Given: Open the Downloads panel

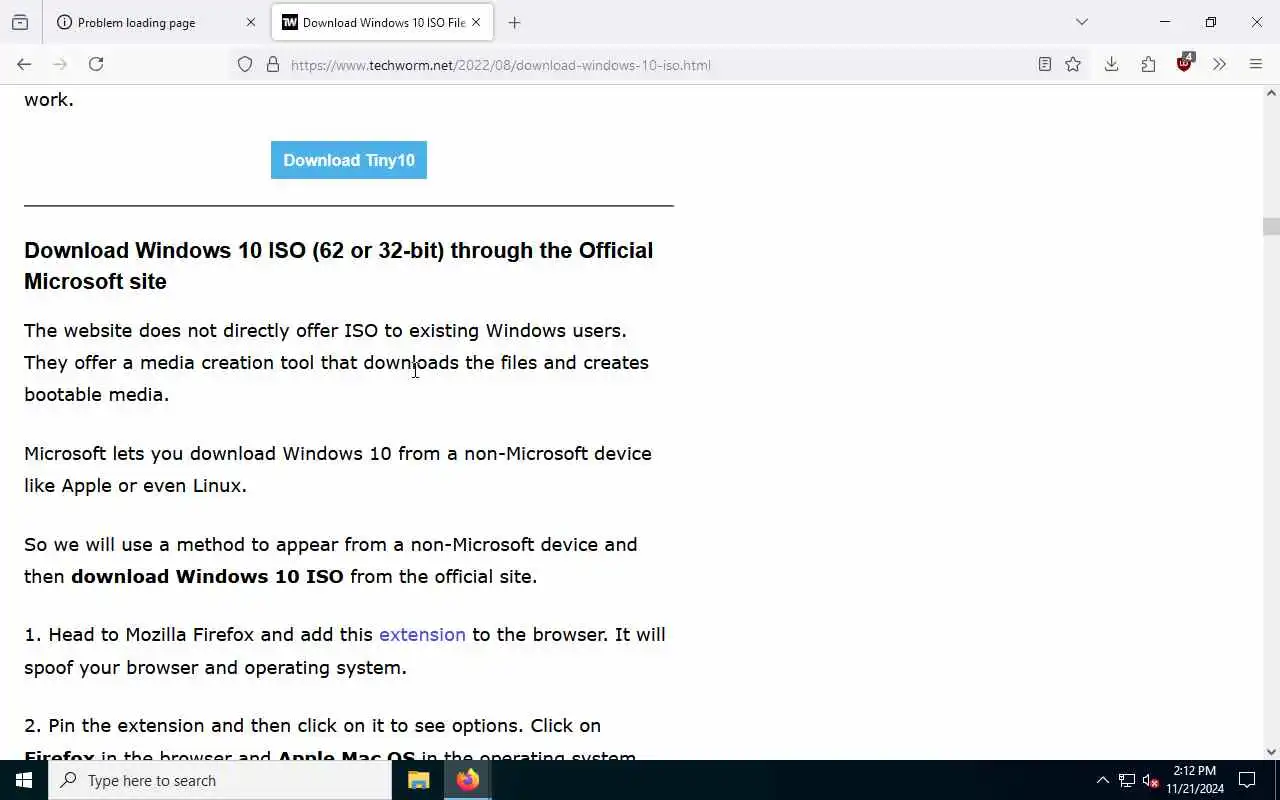Looking at the screenshot, I should [x=1111, y=64].
